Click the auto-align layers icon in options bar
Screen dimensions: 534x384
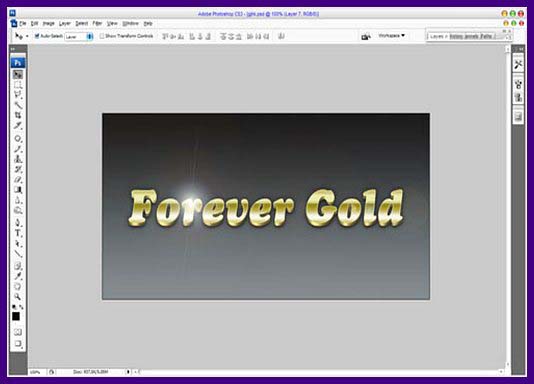pyautogui.click(x=281, y=36)
